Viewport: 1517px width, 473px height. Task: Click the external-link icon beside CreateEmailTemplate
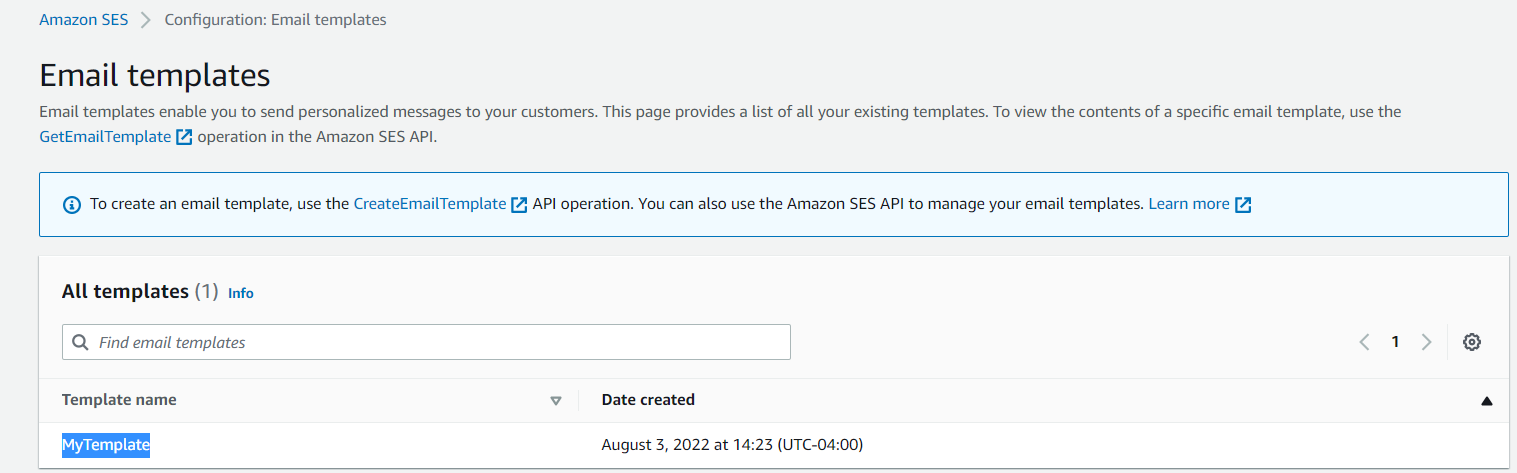(519, 204)
